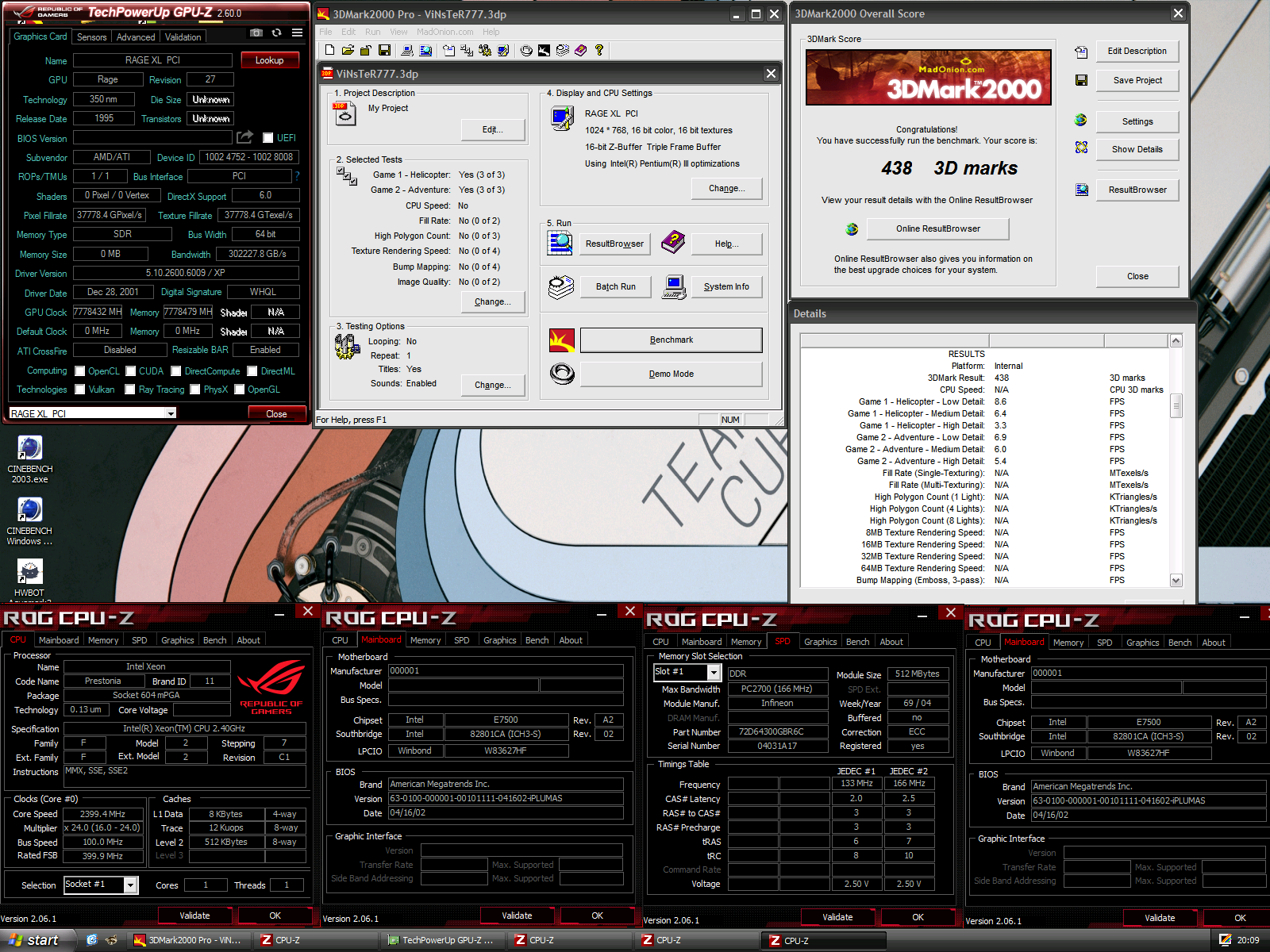
Task: Open the RAGE XL PCI card dropdown
Action: point(171,413)
